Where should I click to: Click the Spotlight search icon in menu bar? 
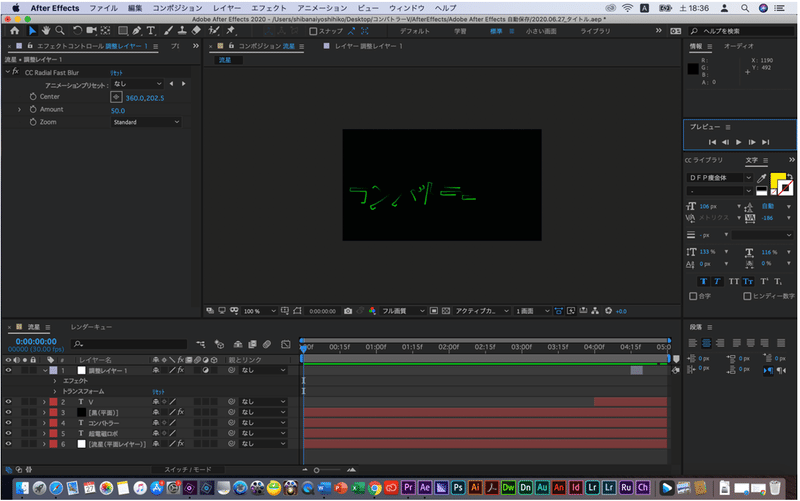[745, 8]
